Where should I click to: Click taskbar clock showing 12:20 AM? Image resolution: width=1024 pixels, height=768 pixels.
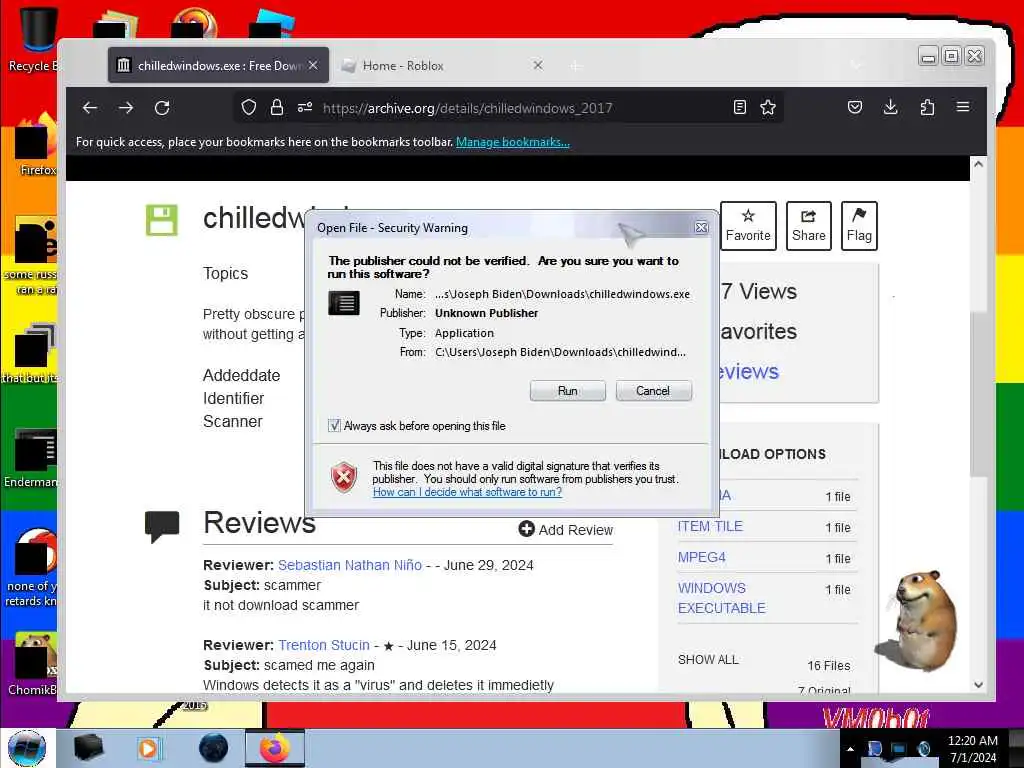tap(972, 749)
